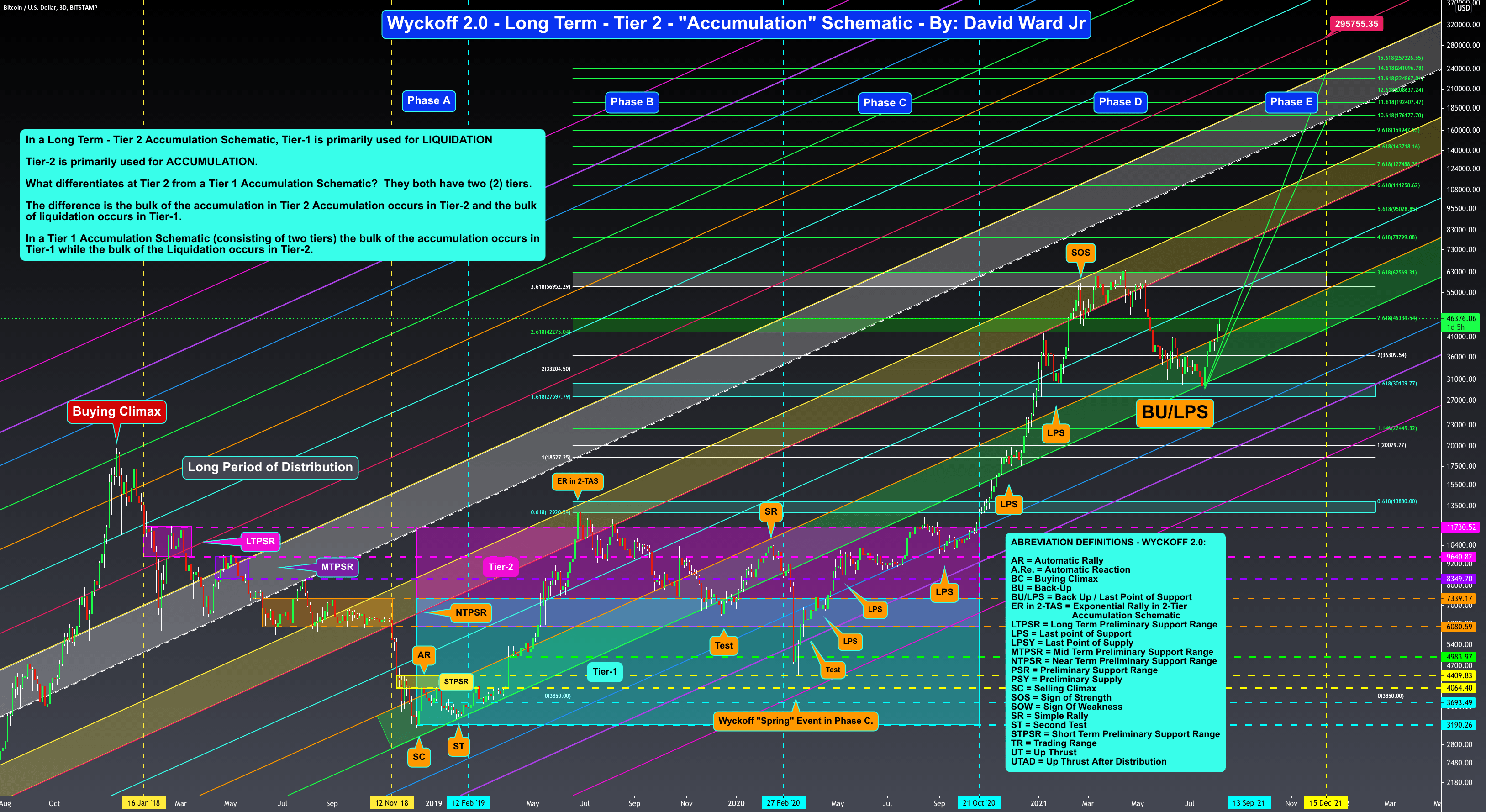Click the 21 Oct '20 date marker

[x=979, y=803]
